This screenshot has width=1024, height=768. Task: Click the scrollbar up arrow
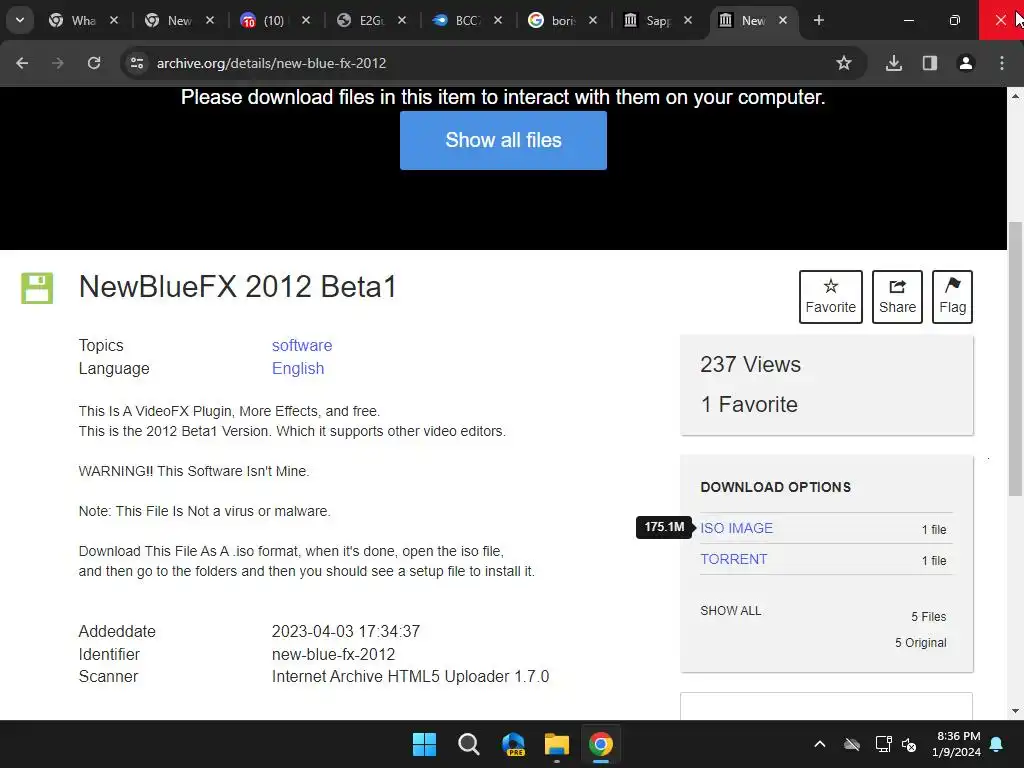pyautogui.click(x=1015, y=97)
